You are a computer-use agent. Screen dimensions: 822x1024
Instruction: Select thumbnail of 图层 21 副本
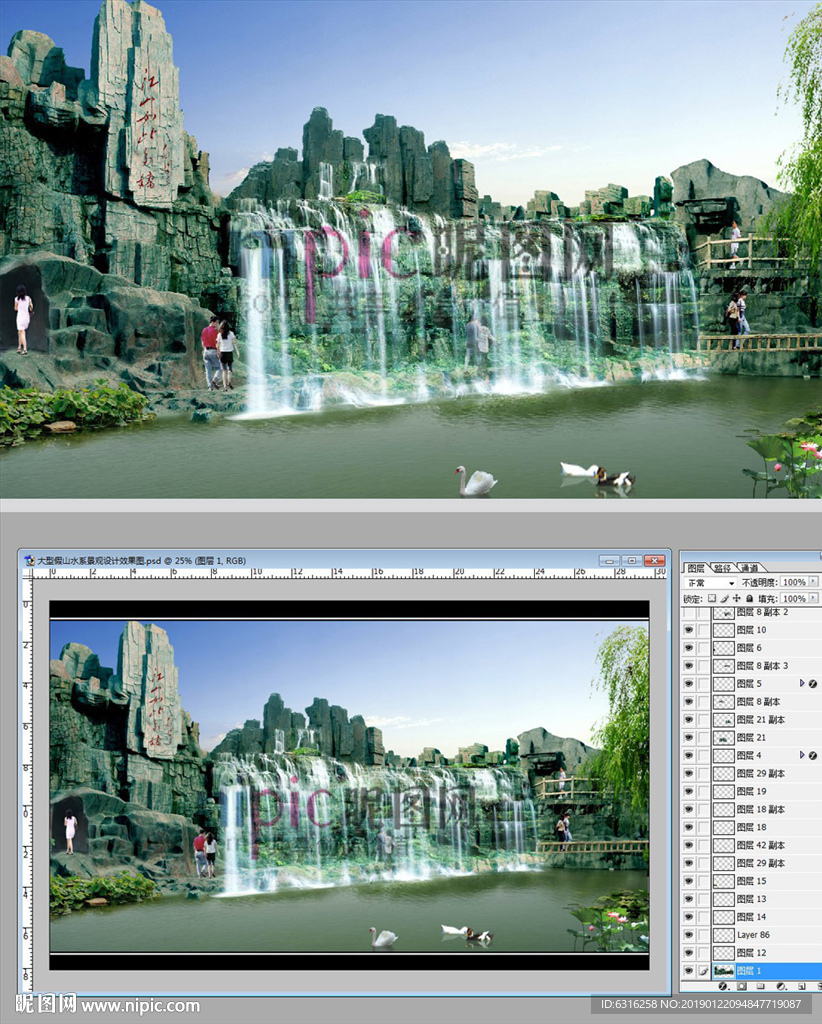coord(723,720)
